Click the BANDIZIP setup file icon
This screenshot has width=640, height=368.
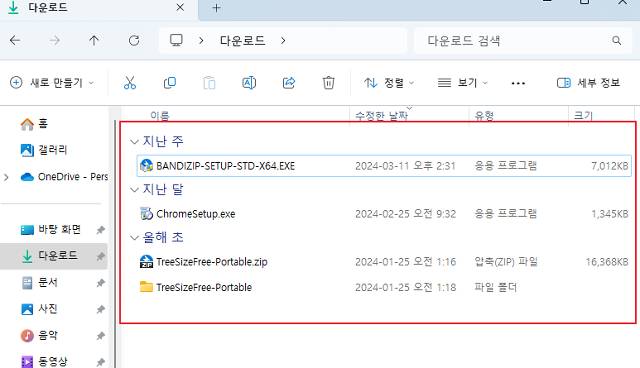pos(146,166)
